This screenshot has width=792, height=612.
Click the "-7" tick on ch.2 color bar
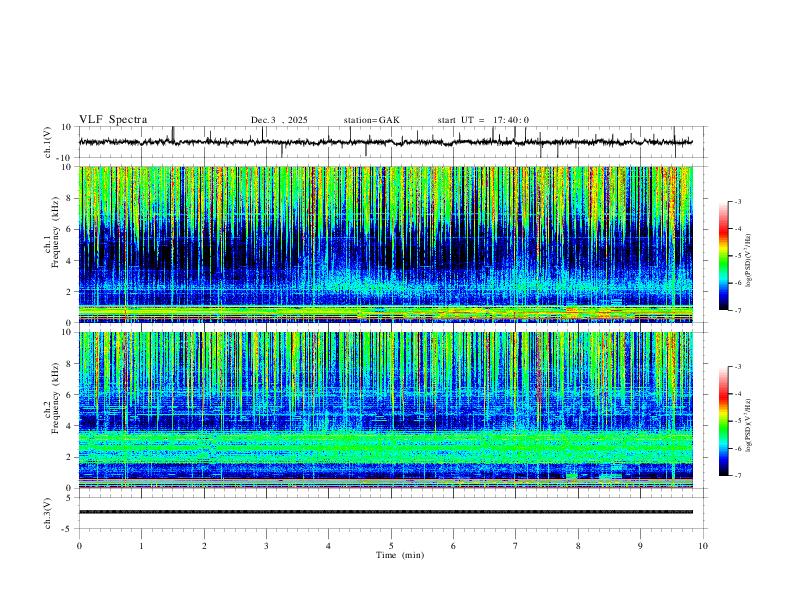(738, 476)
